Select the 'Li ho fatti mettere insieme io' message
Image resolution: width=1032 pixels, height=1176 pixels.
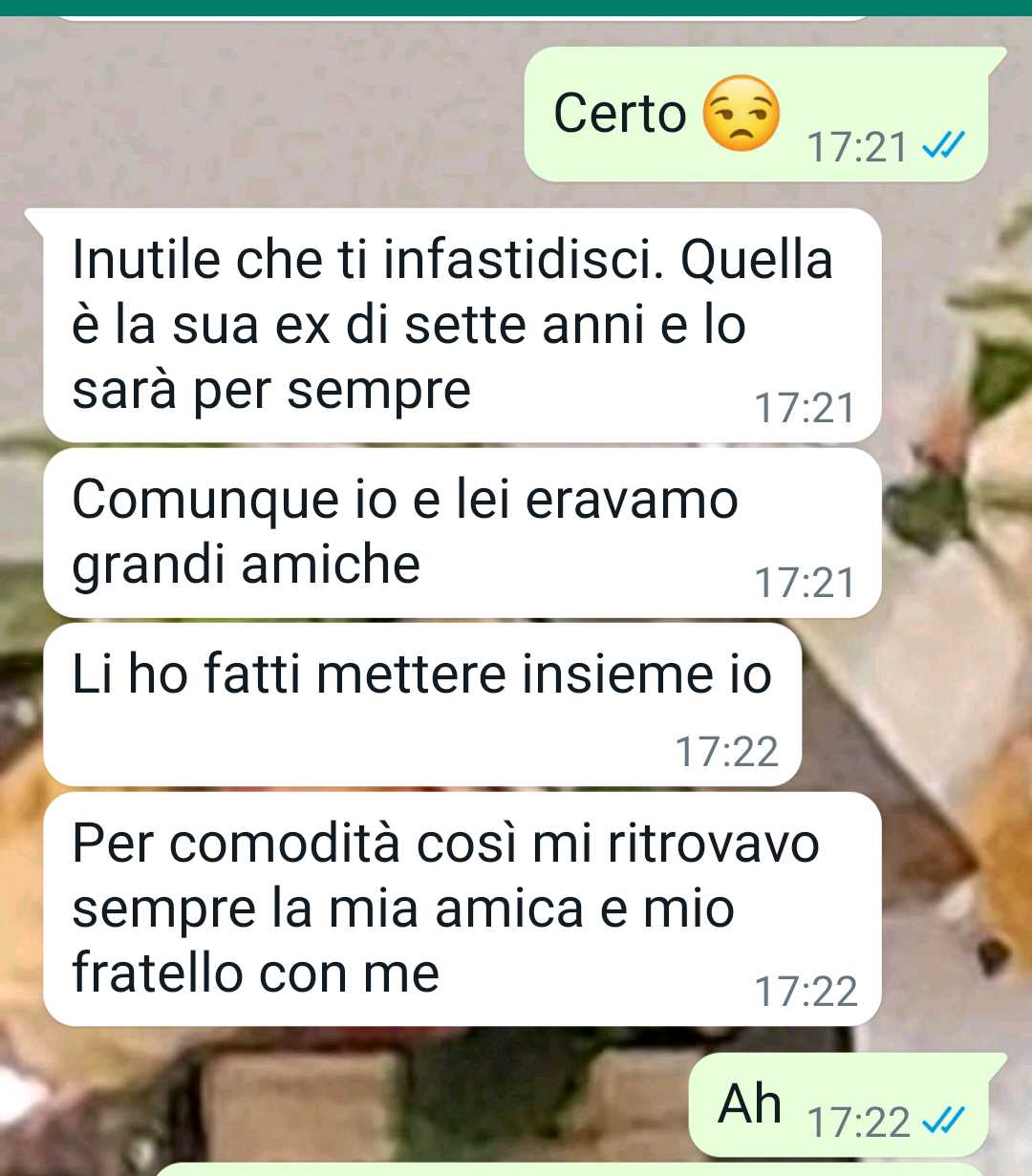[x=421, y=704]
